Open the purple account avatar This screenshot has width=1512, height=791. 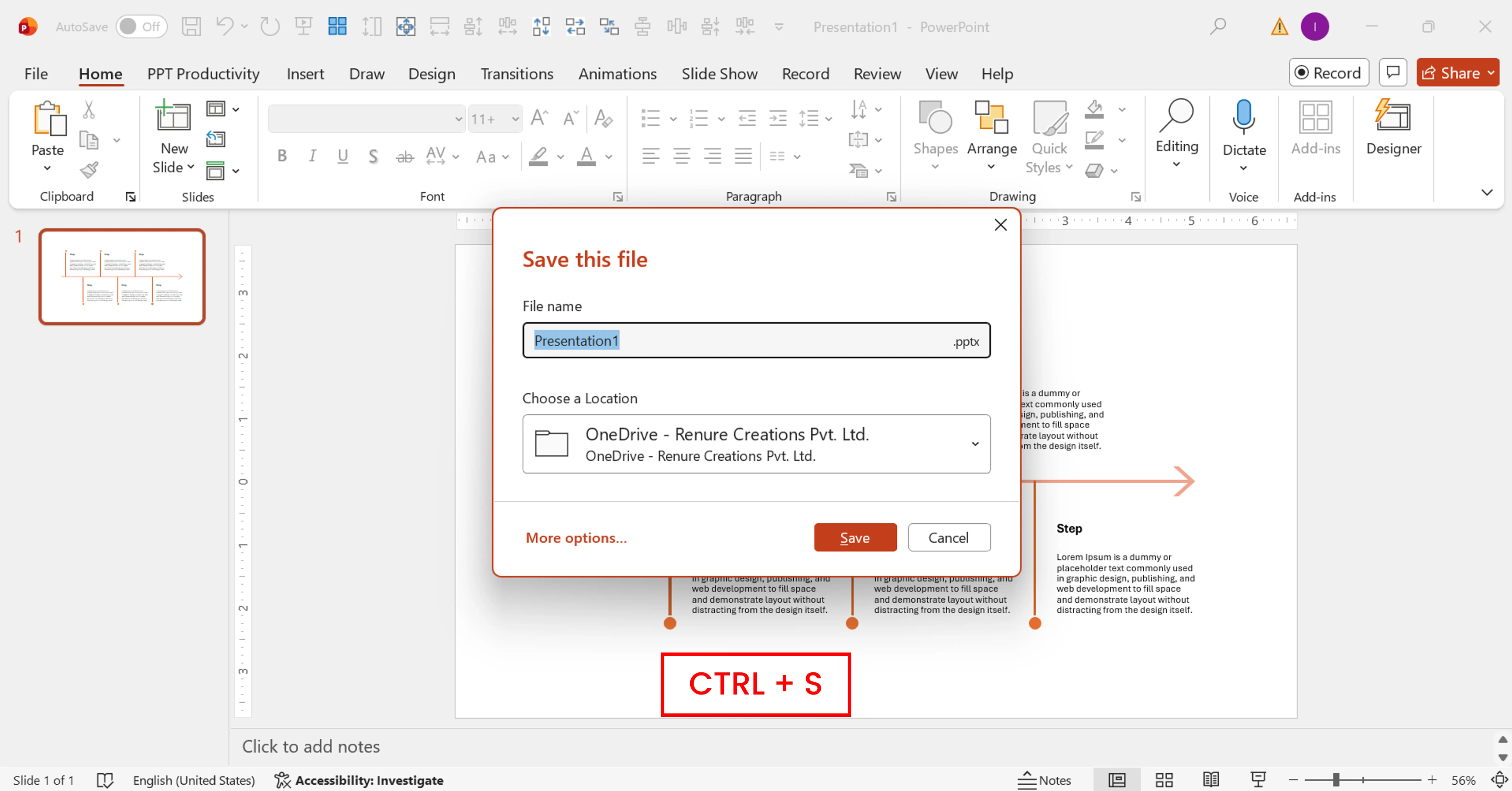1315,26
